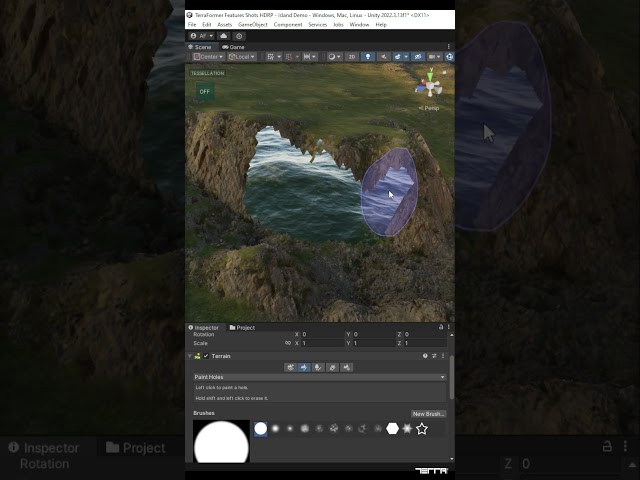Switch to the Inspector tab
Image resolution: width=640 pixels, height=480 pixels.
click(204, 327)
